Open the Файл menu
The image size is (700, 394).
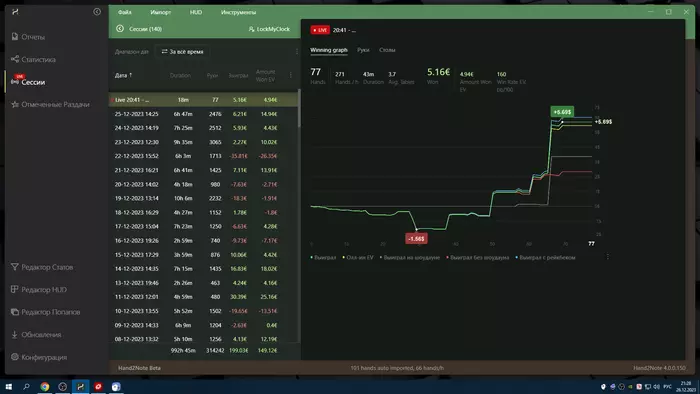125,12
